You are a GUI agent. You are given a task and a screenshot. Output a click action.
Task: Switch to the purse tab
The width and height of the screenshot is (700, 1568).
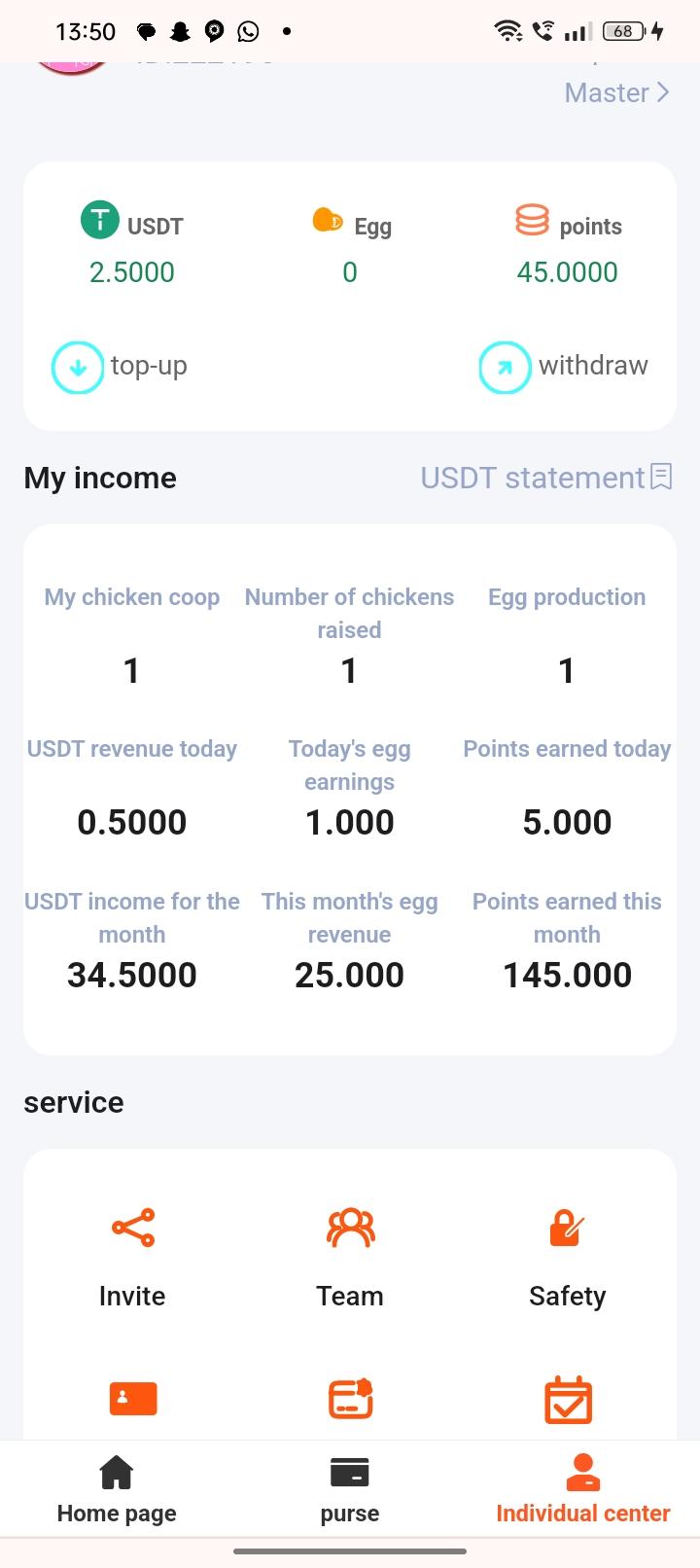coord(350,1489)
